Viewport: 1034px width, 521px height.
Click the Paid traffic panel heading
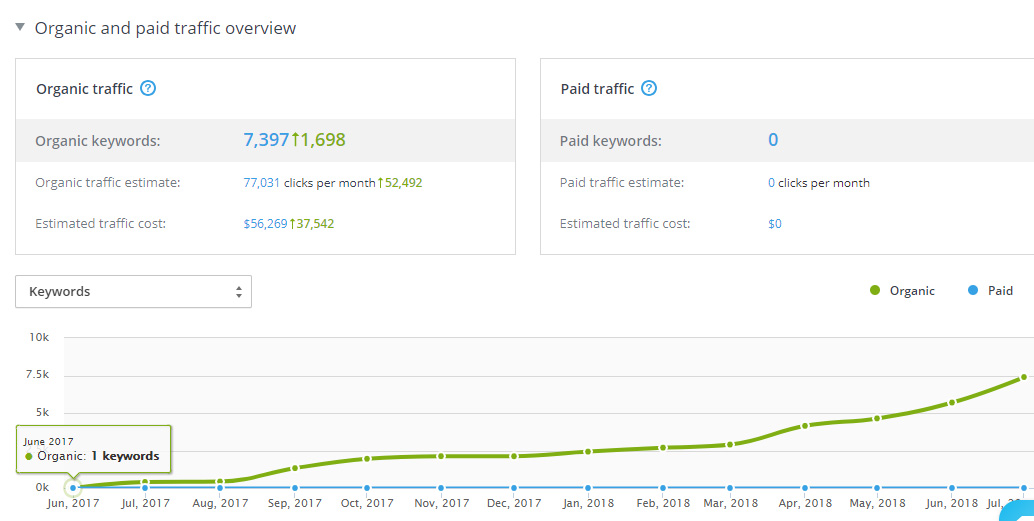[597, 89]
